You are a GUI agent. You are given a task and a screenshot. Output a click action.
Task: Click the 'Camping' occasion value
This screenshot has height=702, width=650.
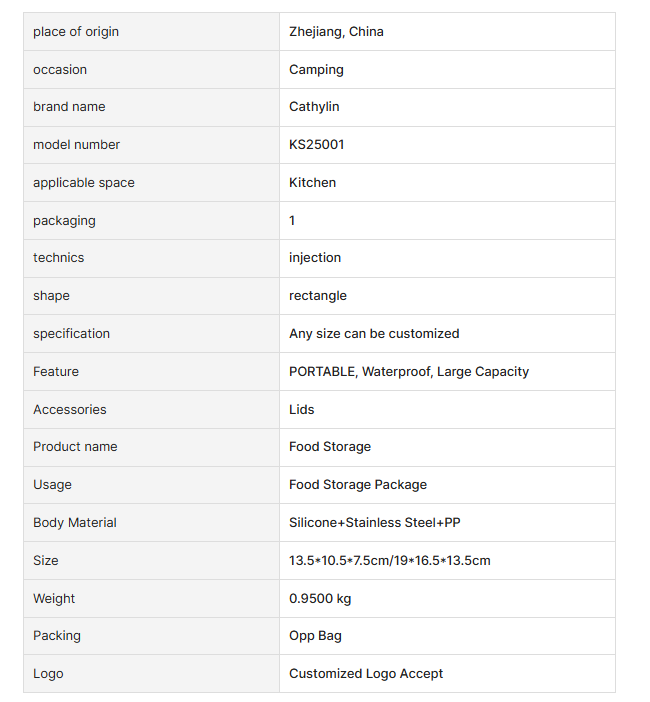click(x=316, y=70)
